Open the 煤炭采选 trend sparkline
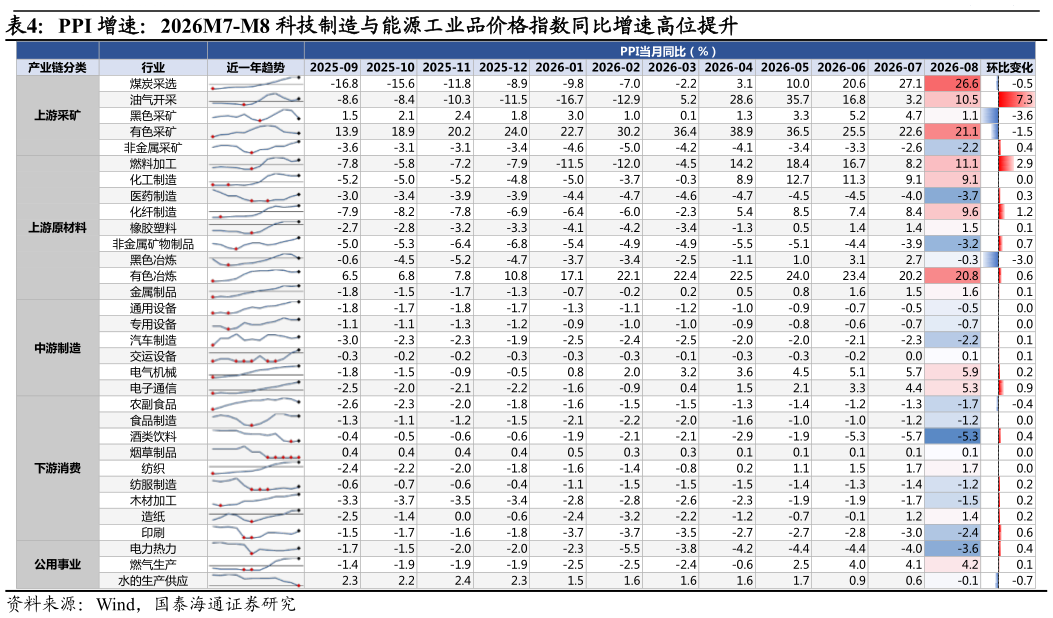 (x=256, y=83)
